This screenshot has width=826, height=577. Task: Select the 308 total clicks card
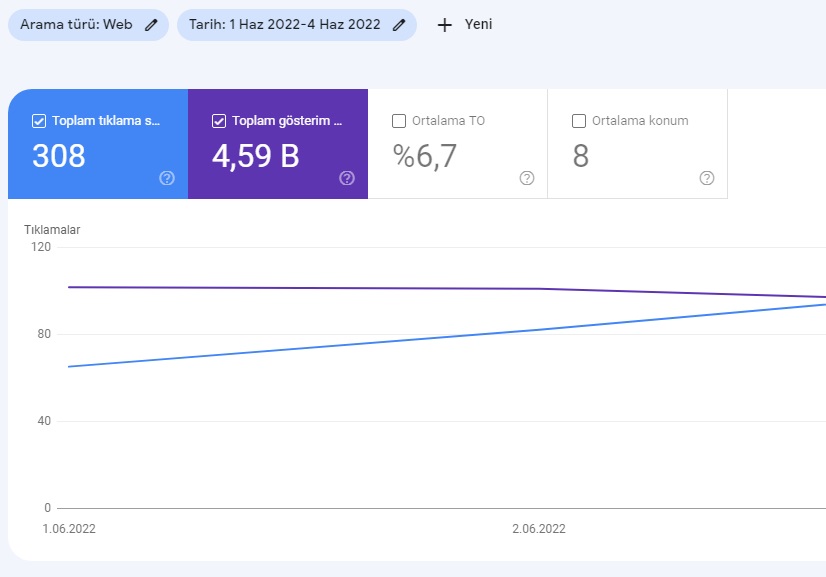click(x=98, y=144)
